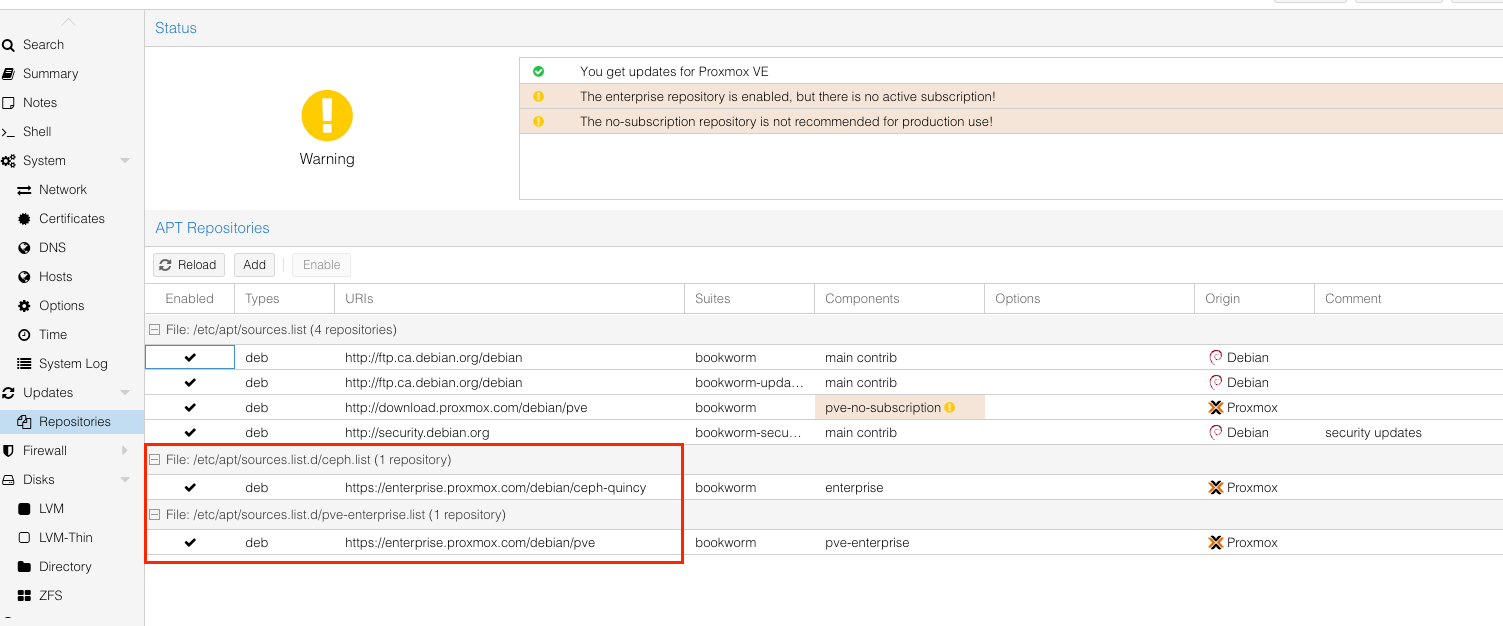Click the Hosts globe icon
This screenshot has height=626, width=1503.
[x=24, y=277]
